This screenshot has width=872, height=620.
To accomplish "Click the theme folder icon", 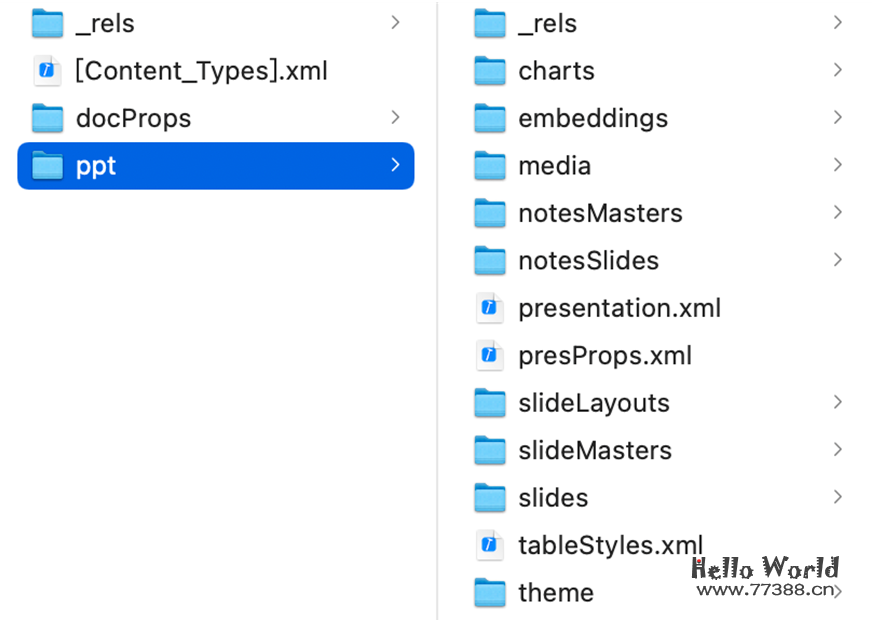I will (x=489, y=592).
